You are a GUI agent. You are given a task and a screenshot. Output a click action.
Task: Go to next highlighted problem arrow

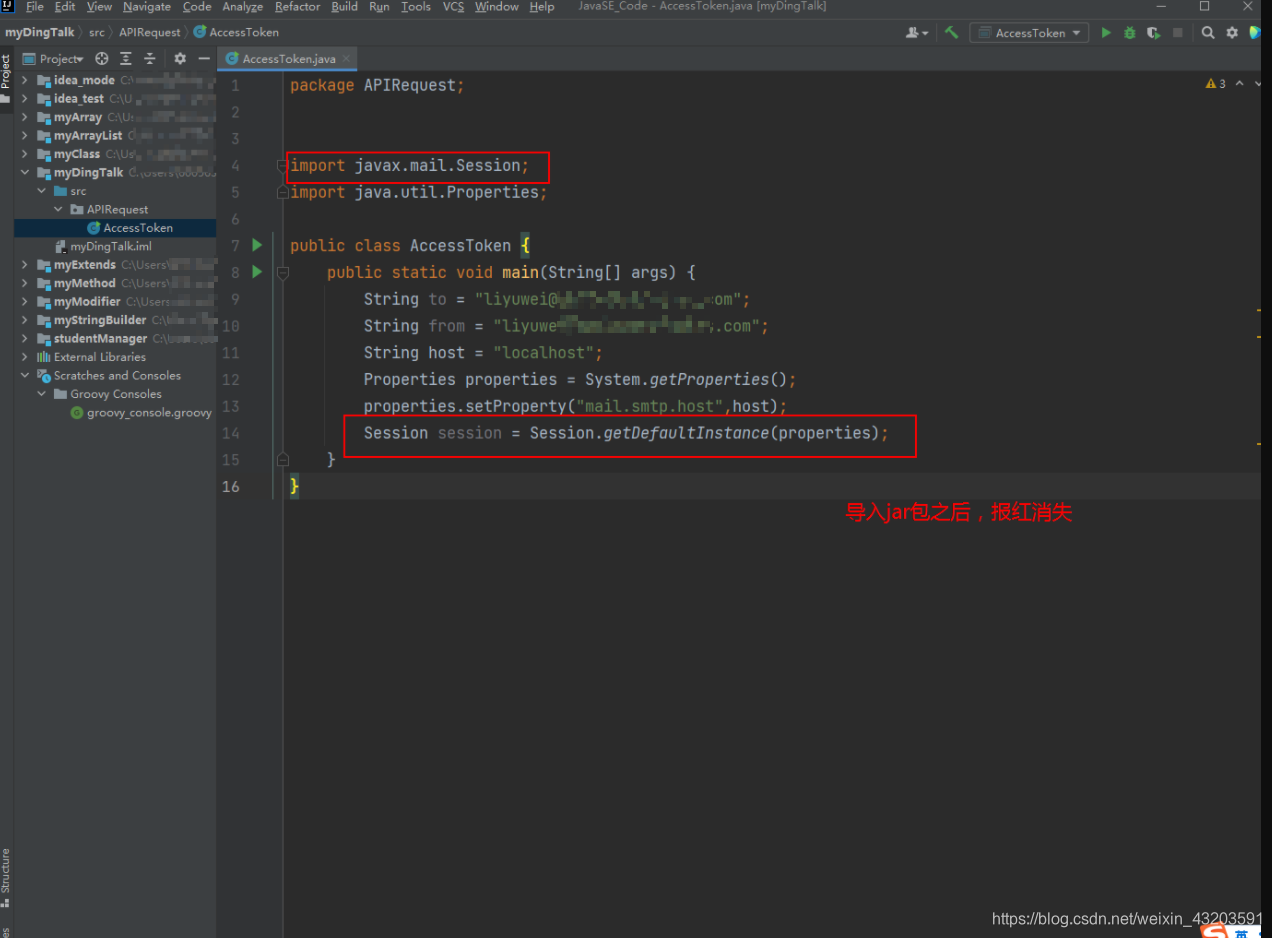point(1257,84)
